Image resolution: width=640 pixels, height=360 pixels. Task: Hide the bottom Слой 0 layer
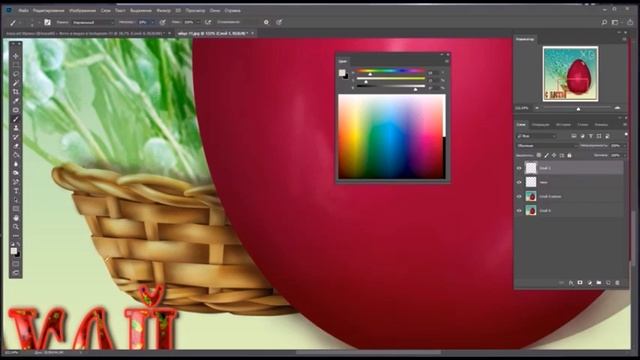point(519,211)
